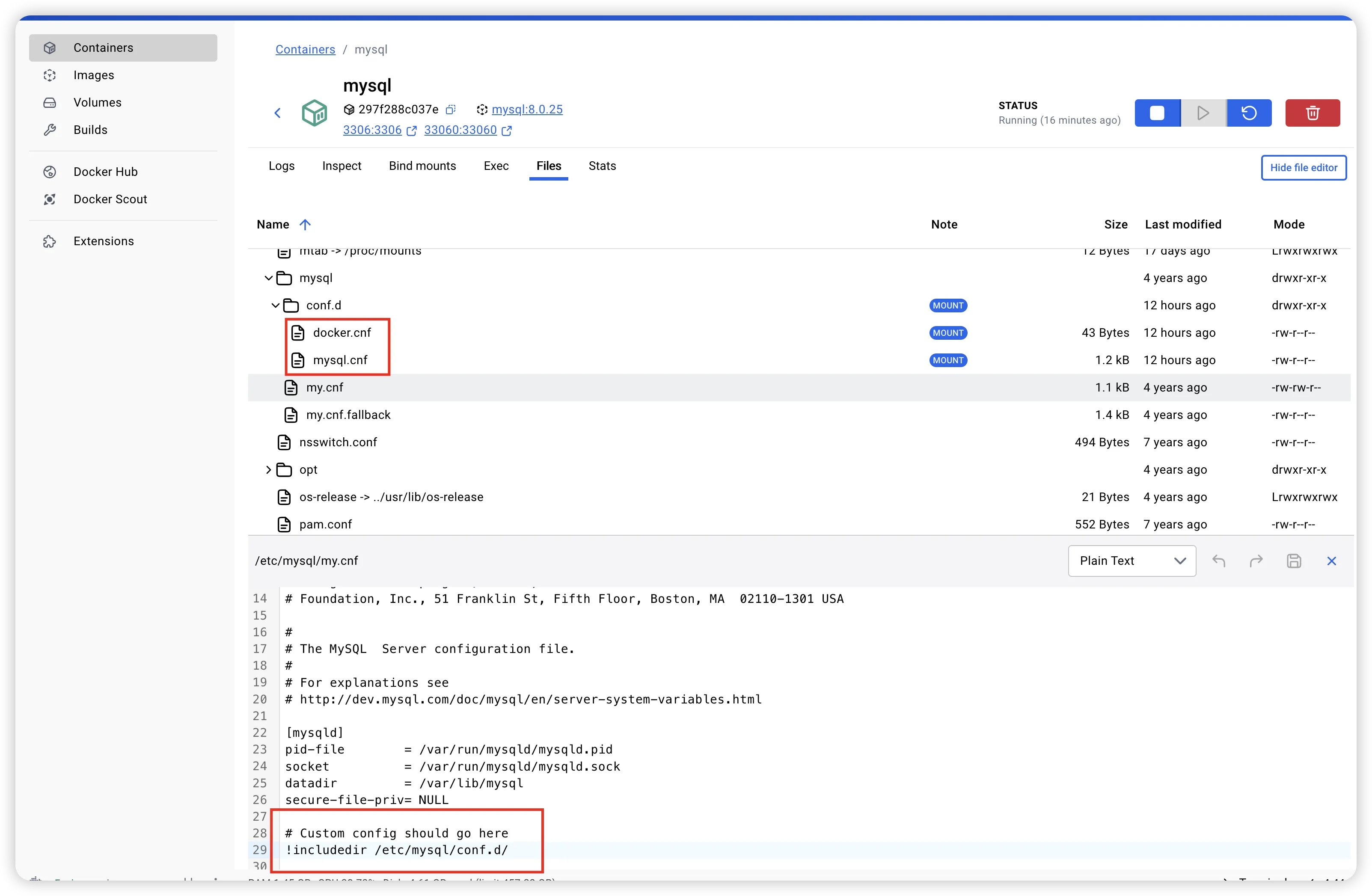
Task: Open the mysql:8.0.25 image link
Action: pos(527,110)
